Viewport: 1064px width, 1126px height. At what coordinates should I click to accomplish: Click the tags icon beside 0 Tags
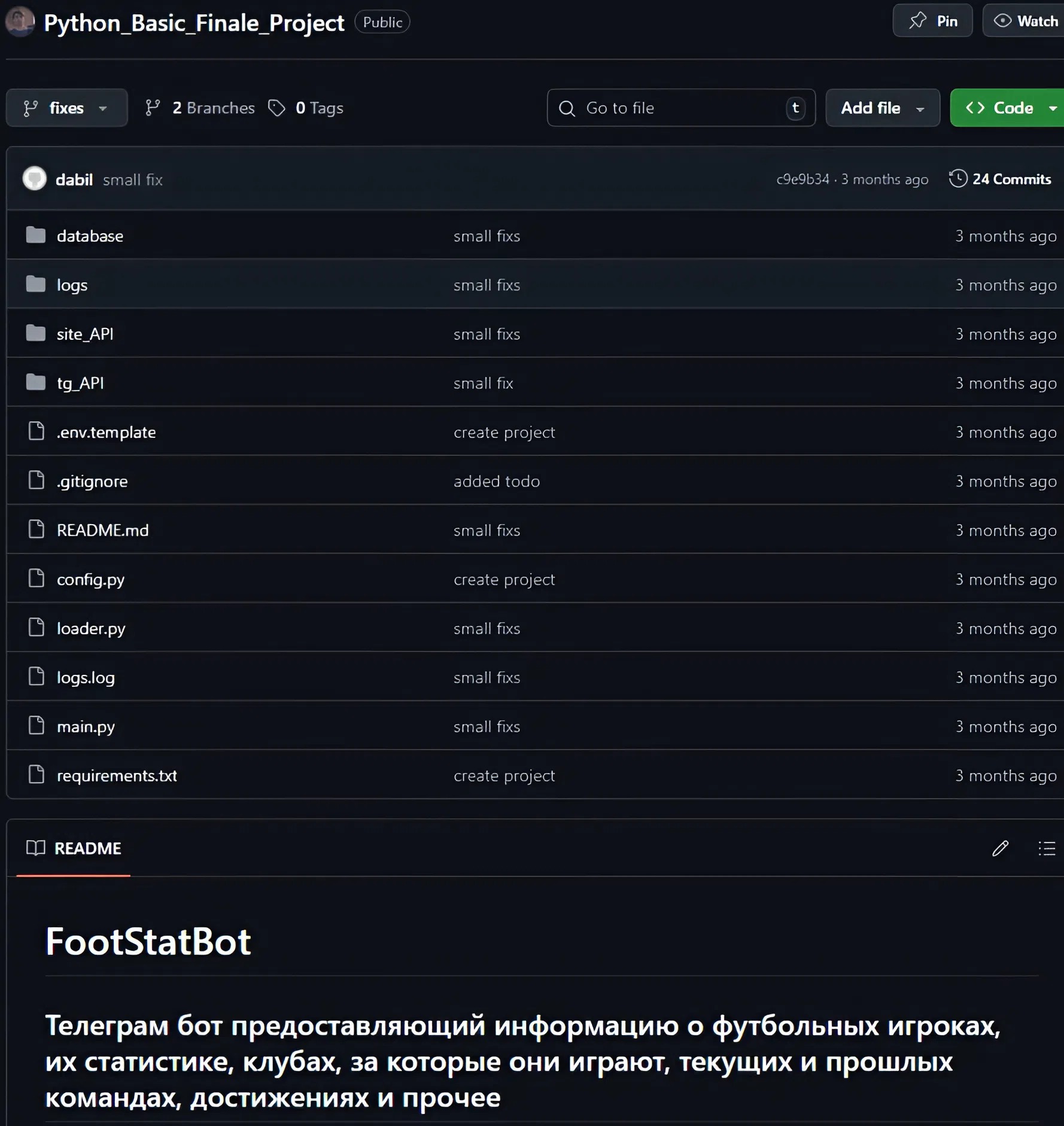[276, 108]
